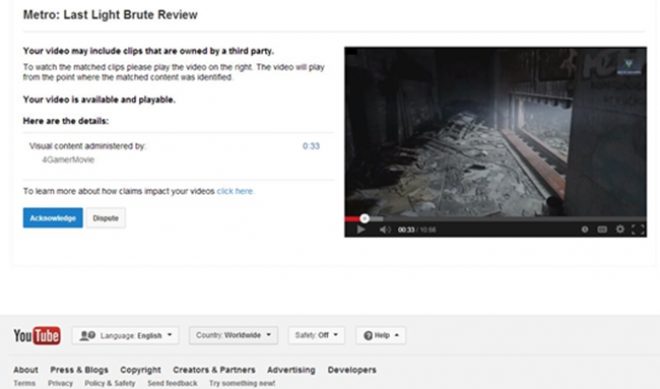Click the video progress scrubber handle
Screen dimensions: 660x389
(x=365, y=218)
